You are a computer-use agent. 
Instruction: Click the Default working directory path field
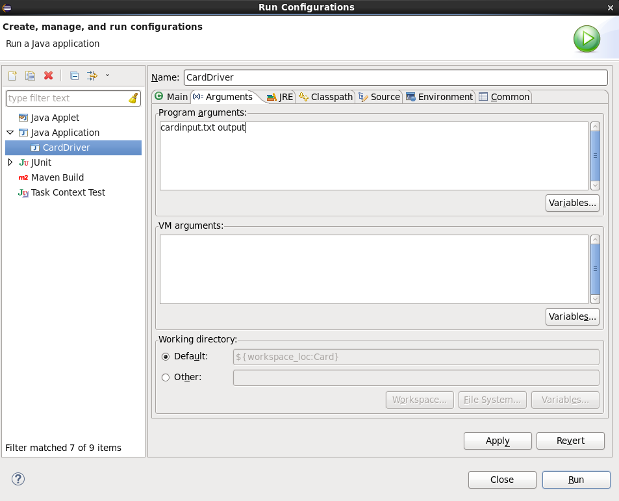[x=416, y=357]
